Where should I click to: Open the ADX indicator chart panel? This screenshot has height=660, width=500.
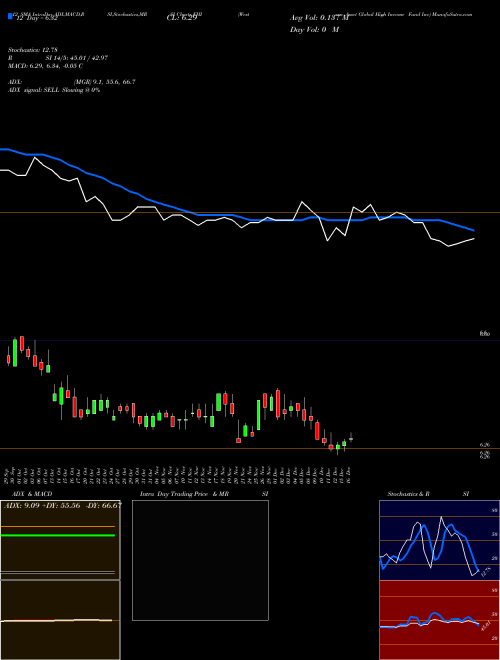click(60, 540)
